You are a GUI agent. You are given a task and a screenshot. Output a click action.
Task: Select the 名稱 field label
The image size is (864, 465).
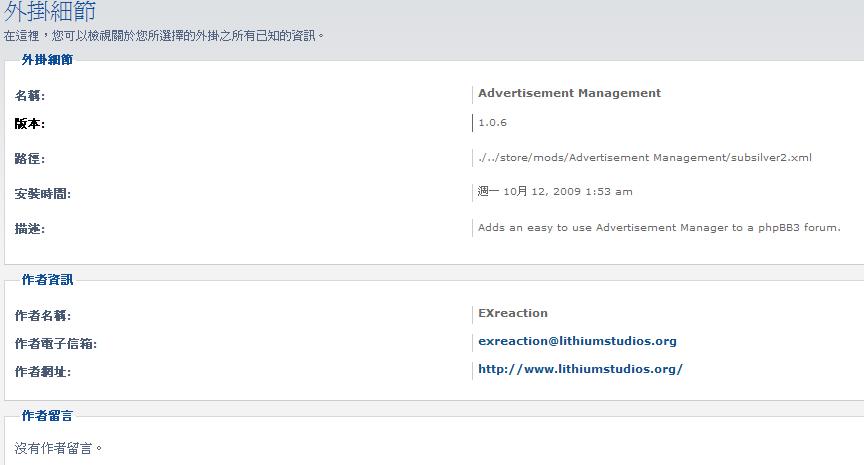30,96
